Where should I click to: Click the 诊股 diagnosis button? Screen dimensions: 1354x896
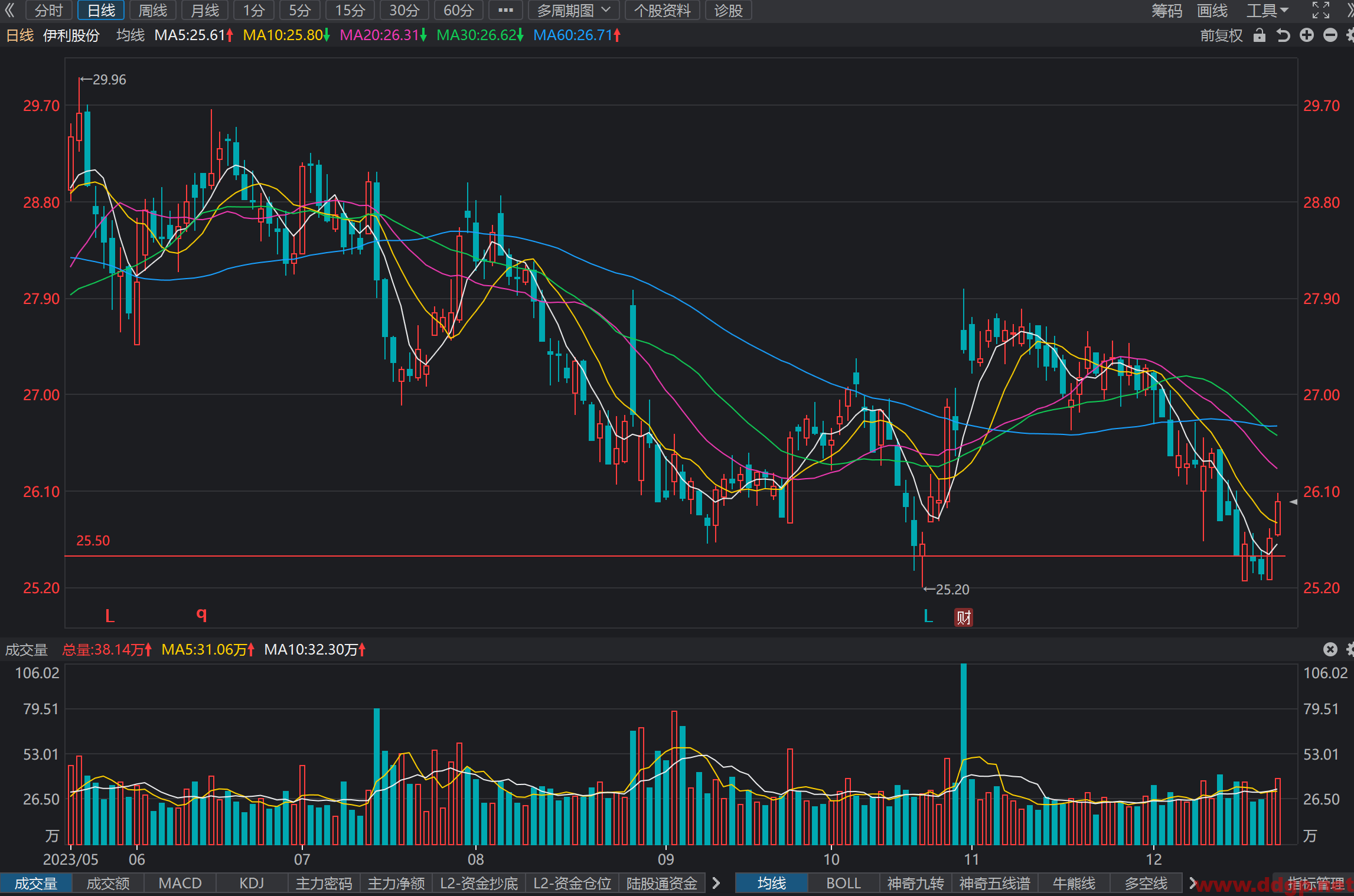click(x=728, y=10)
